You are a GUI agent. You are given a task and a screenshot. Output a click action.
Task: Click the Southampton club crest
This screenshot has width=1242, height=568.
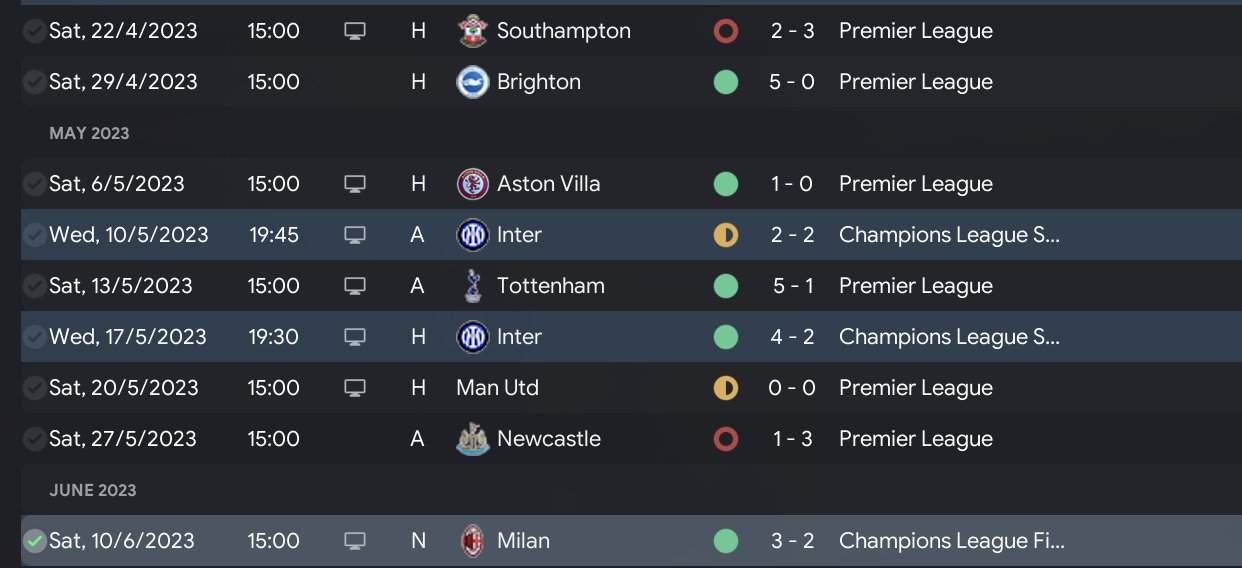coord(472,31)
